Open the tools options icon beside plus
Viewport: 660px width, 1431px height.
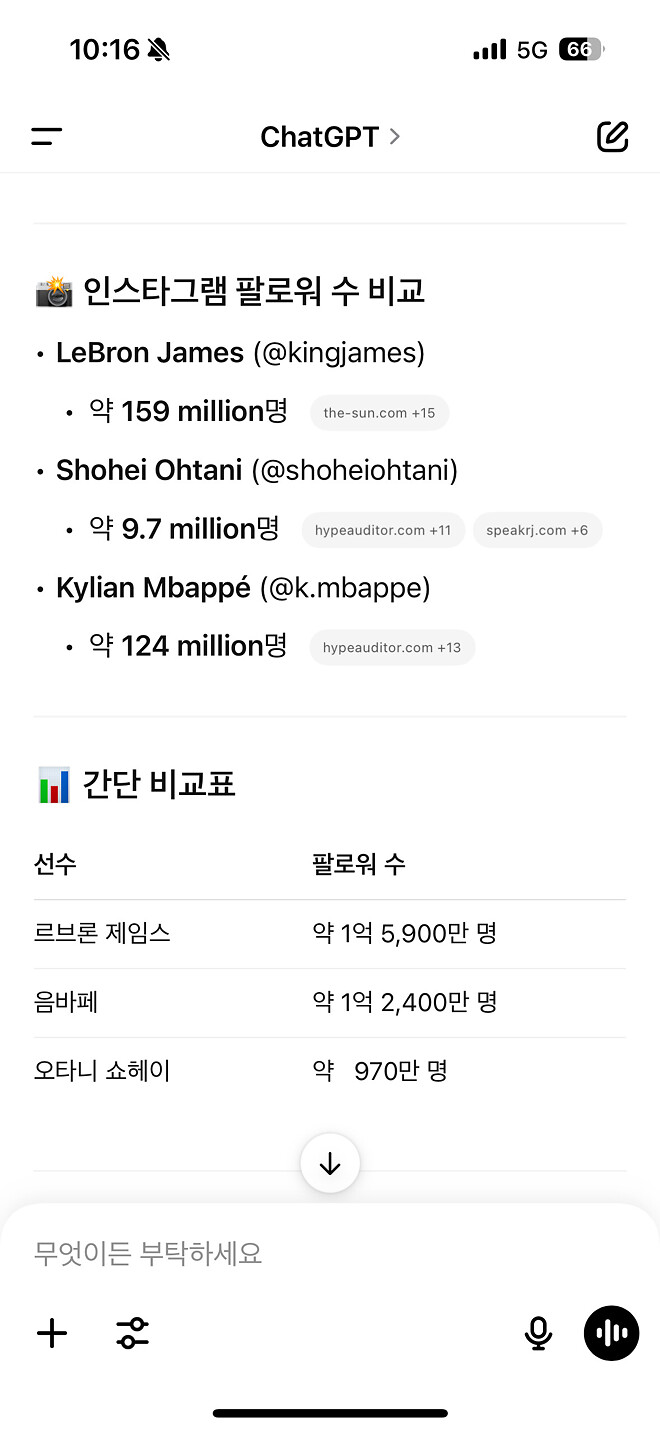(x=132, y=1333)
